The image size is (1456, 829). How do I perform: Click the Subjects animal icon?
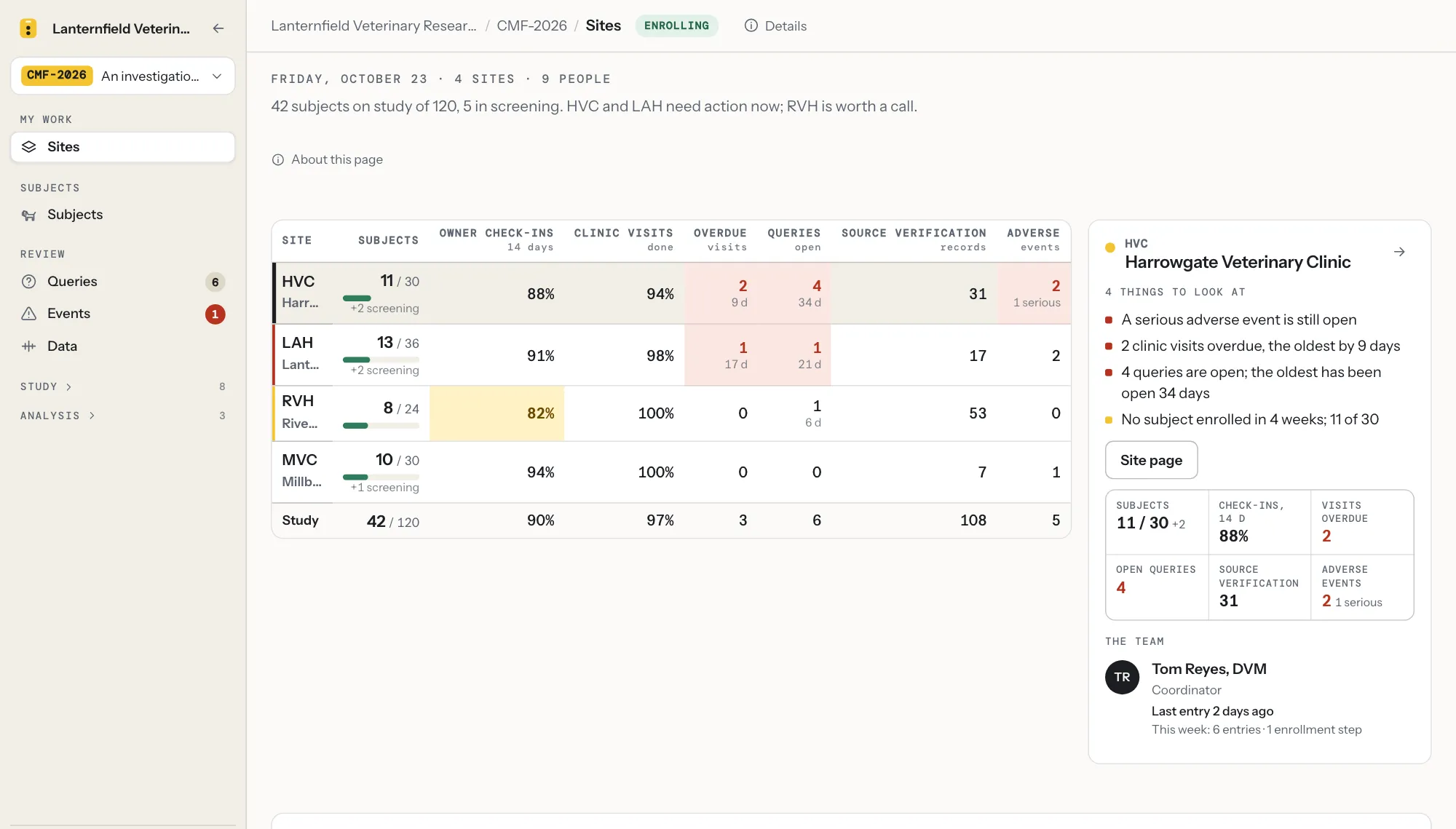tap(29, 215)
